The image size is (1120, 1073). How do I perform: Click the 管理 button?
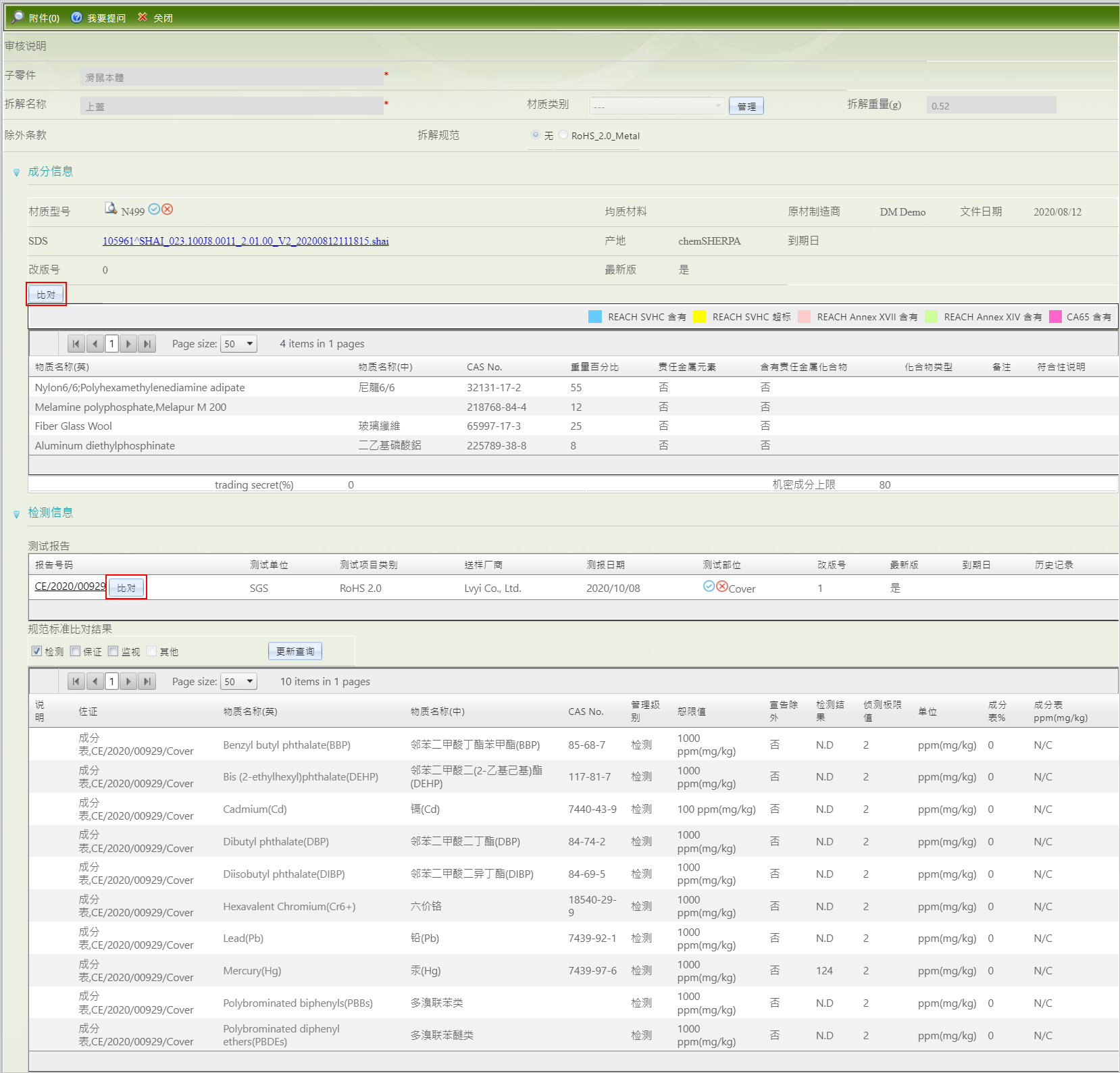[746, 106]
